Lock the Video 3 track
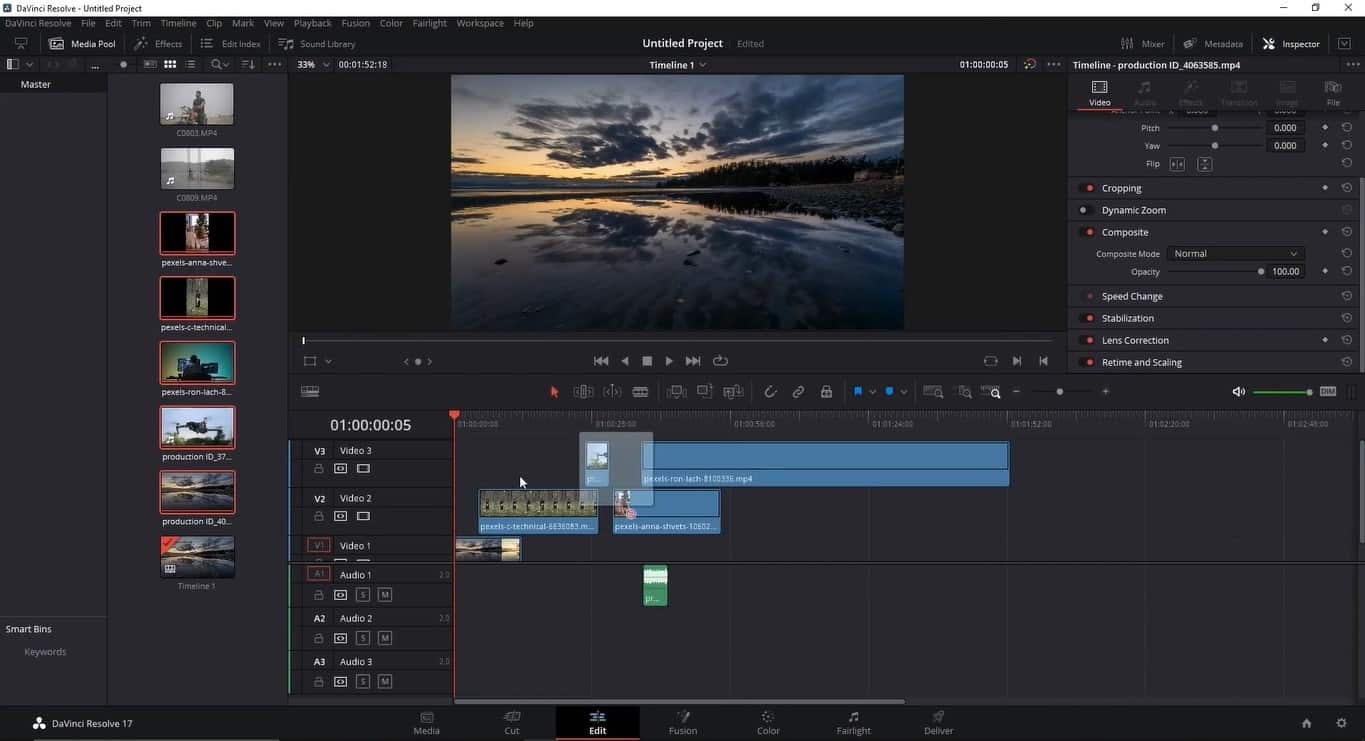The height and width of the screenshot is (741, 1365). (319, 468)
